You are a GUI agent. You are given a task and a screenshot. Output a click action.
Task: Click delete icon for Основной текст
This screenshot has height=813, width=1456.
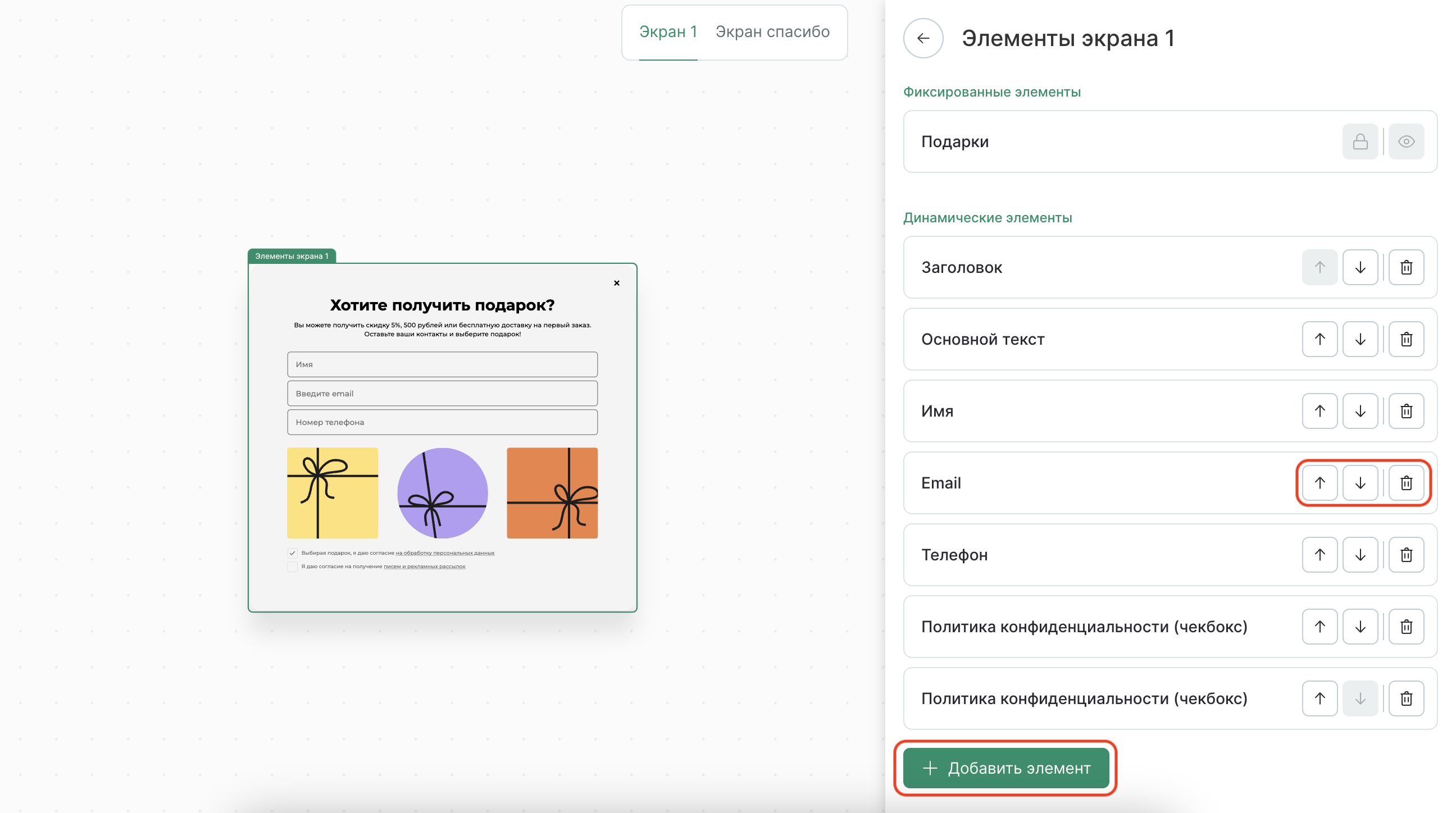(1405, 339)
